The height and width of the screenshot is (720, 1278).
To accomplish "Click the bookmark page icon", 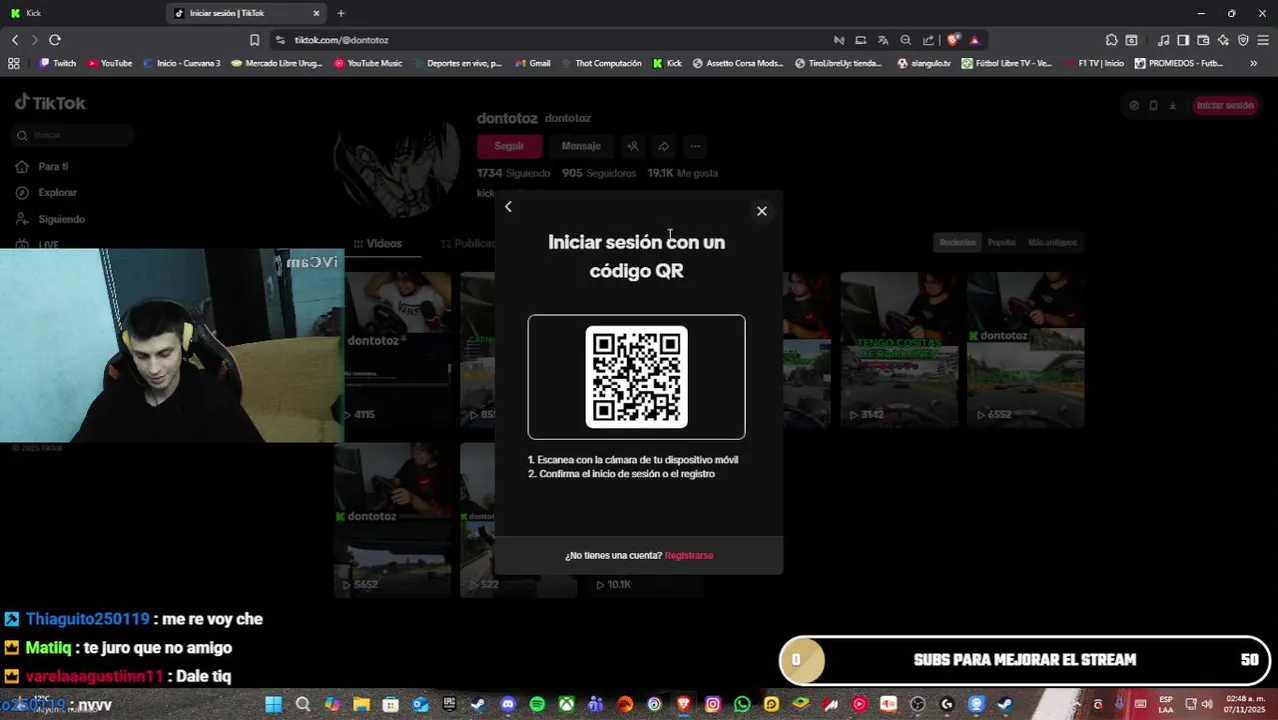I will 254,40.
